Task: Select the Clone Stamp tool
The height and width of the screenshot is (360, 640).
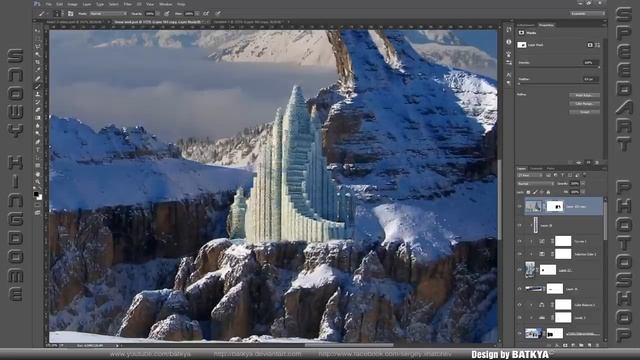Action: 37,94
